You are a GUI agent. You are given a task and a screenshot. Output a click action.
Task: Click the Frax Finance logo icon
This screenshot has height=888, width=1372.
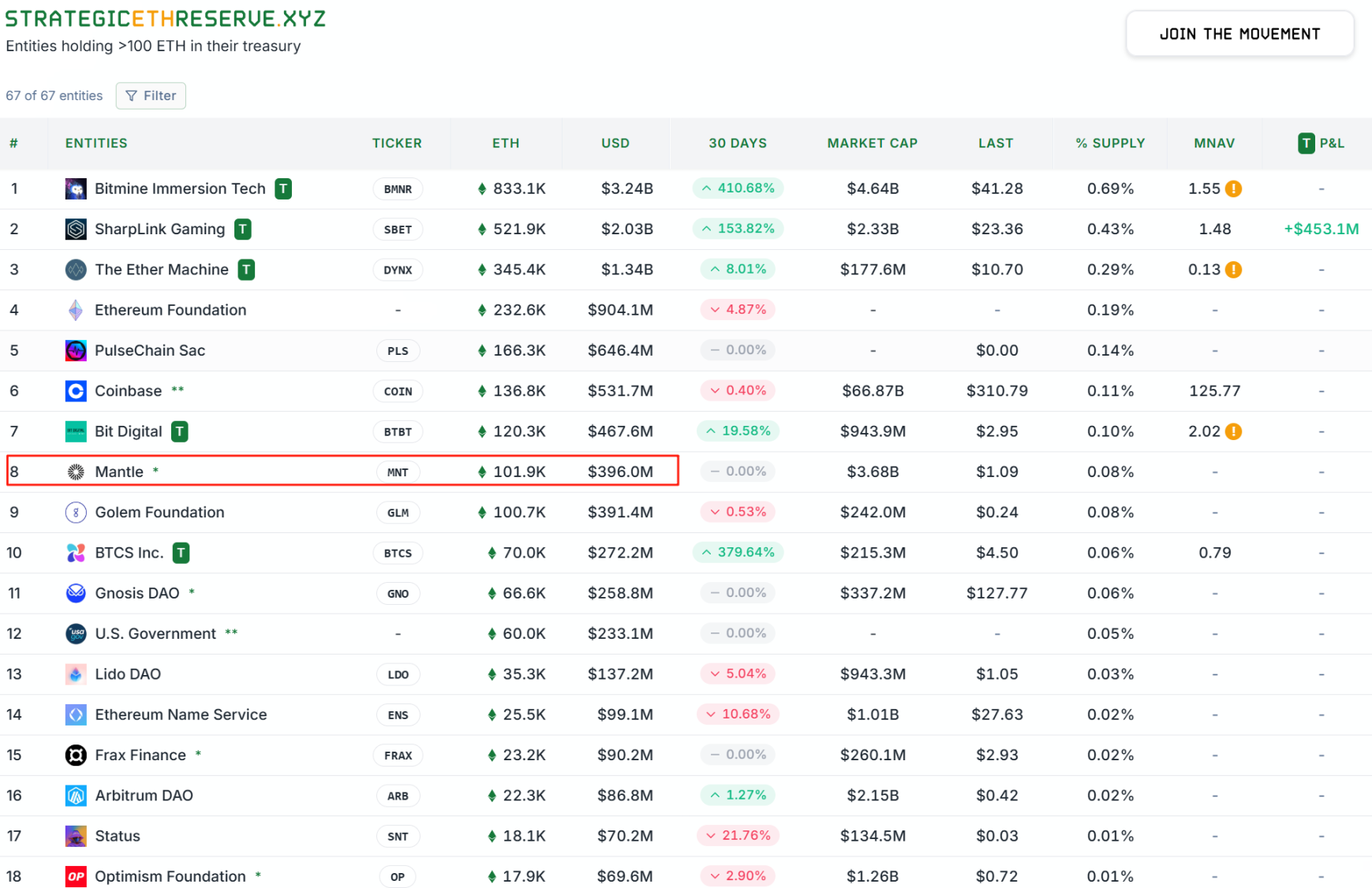coord(76,756)
